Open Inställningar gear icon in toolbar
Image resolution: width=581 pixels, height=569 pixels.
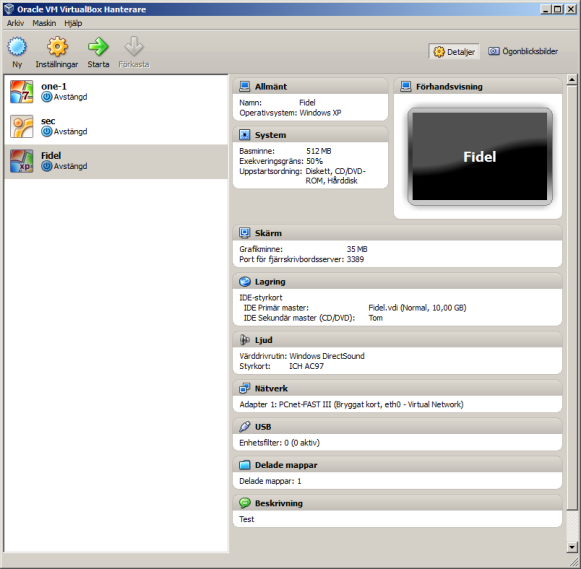[x=57, y=47]
